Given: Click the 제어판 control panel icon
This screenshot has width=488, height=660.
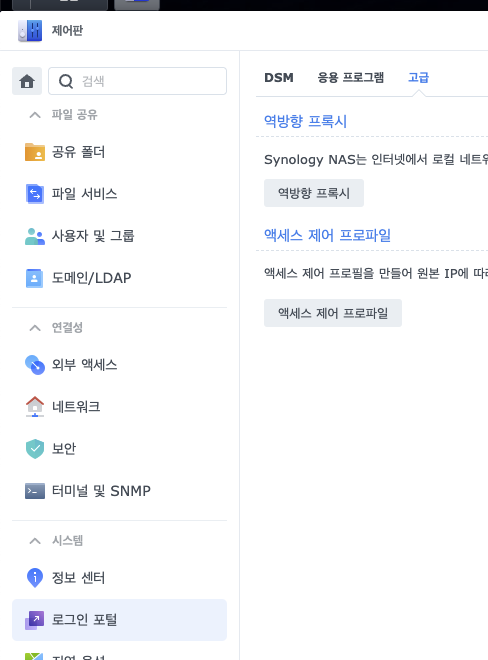Looking at the screenshot, I should pos(30,31).
